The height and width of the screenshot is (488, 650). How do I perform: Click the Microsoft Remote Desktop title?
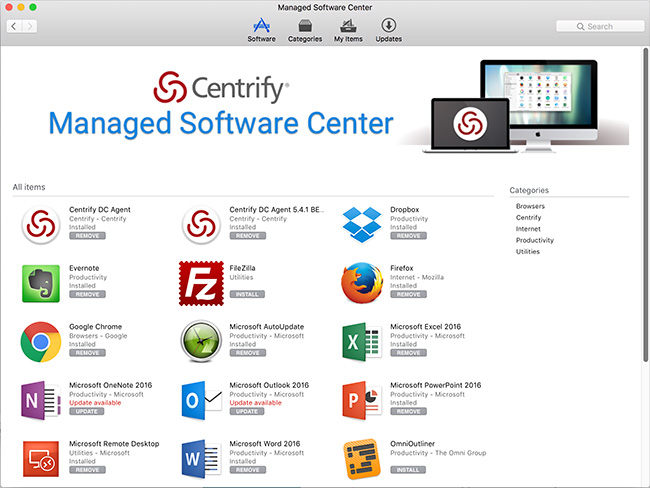[114, 444]
